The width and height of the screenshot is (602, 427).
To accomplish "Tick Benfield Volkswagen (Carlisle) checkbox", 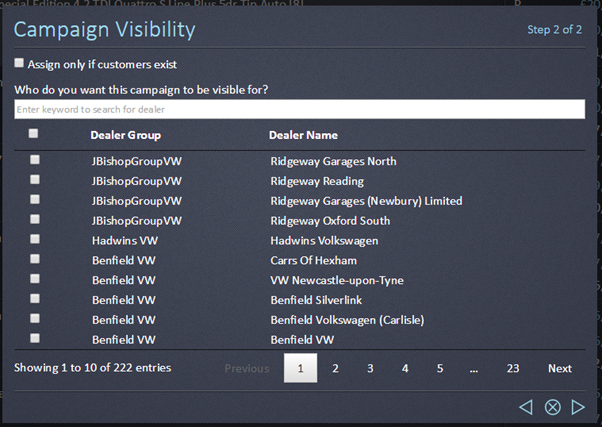I will click(35, 318).
